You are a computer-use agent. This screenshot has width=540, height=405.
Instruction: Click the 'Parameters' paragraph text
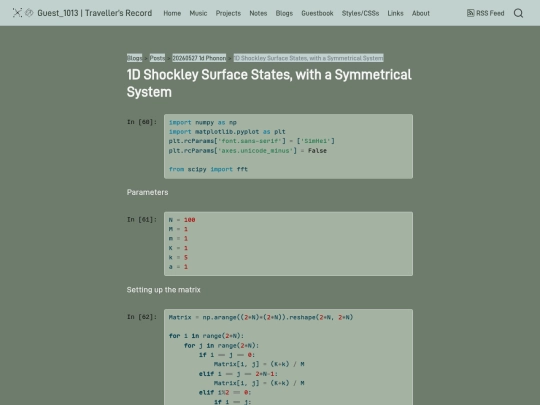[147, 192]
